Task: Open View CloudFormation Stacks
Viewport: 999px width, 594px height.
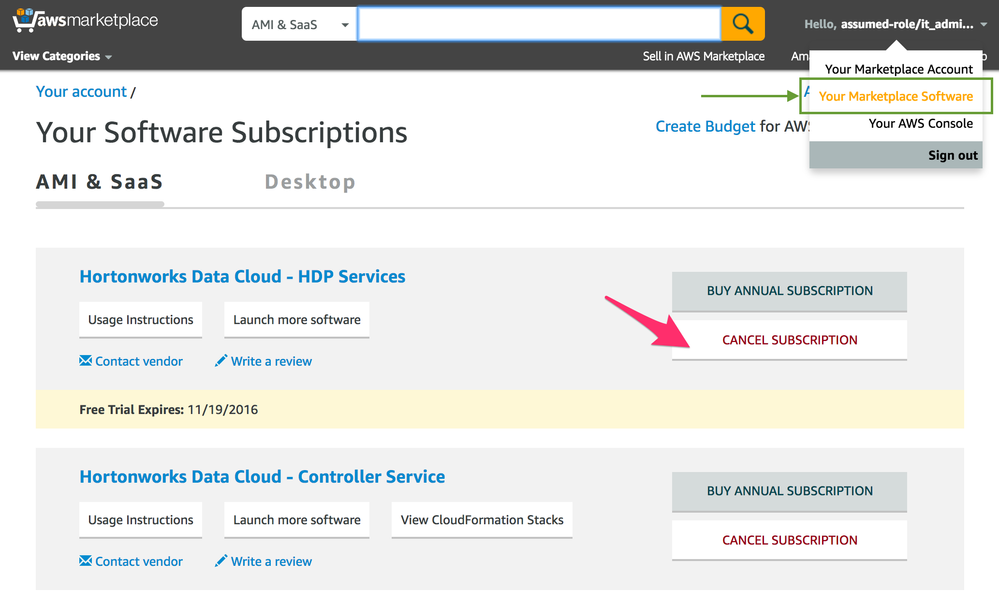Action: 482,520
